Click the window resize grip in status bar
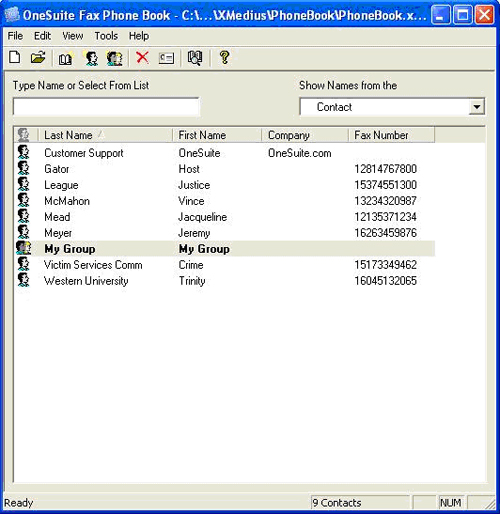Viewport: 500px width, 514px height. click(489, 503)
